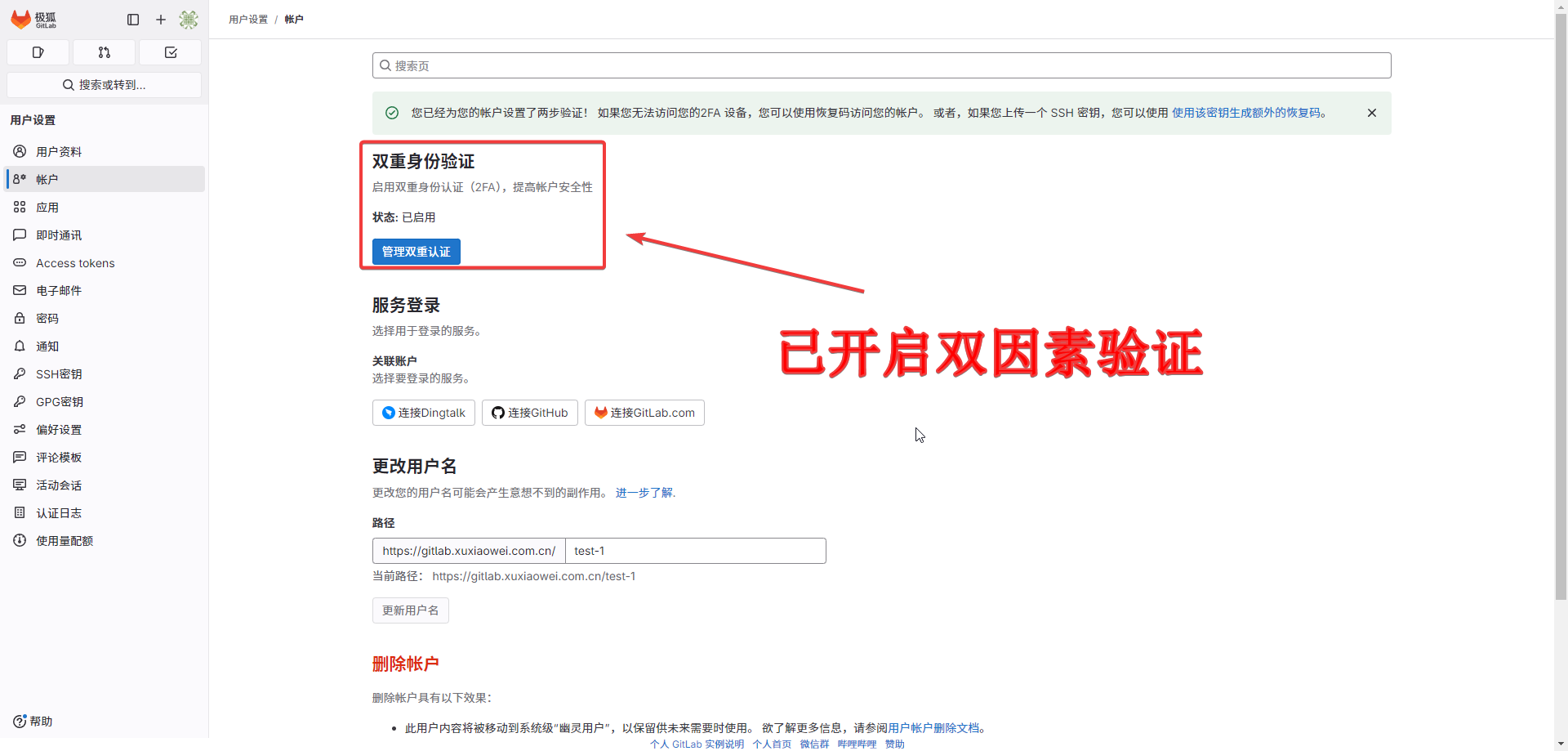Click the page vertical scrollbar
Screen dimensions: 1568x751
pos(1561,327)
